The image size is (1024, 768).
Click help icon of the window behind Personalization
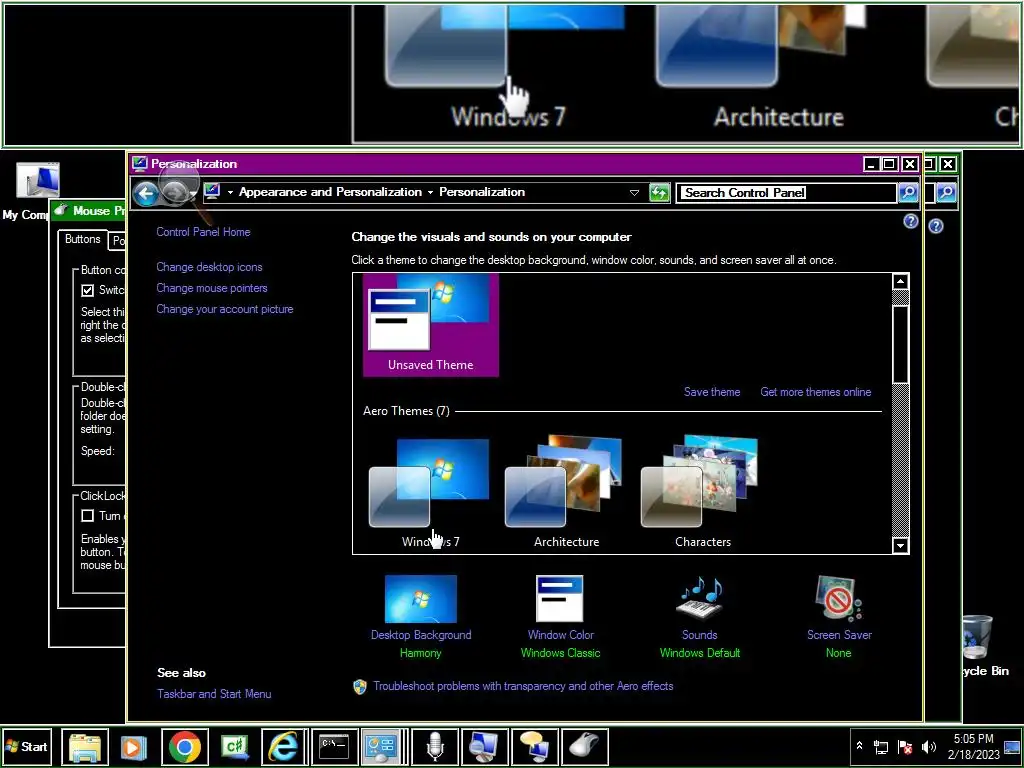coord(936,226)
